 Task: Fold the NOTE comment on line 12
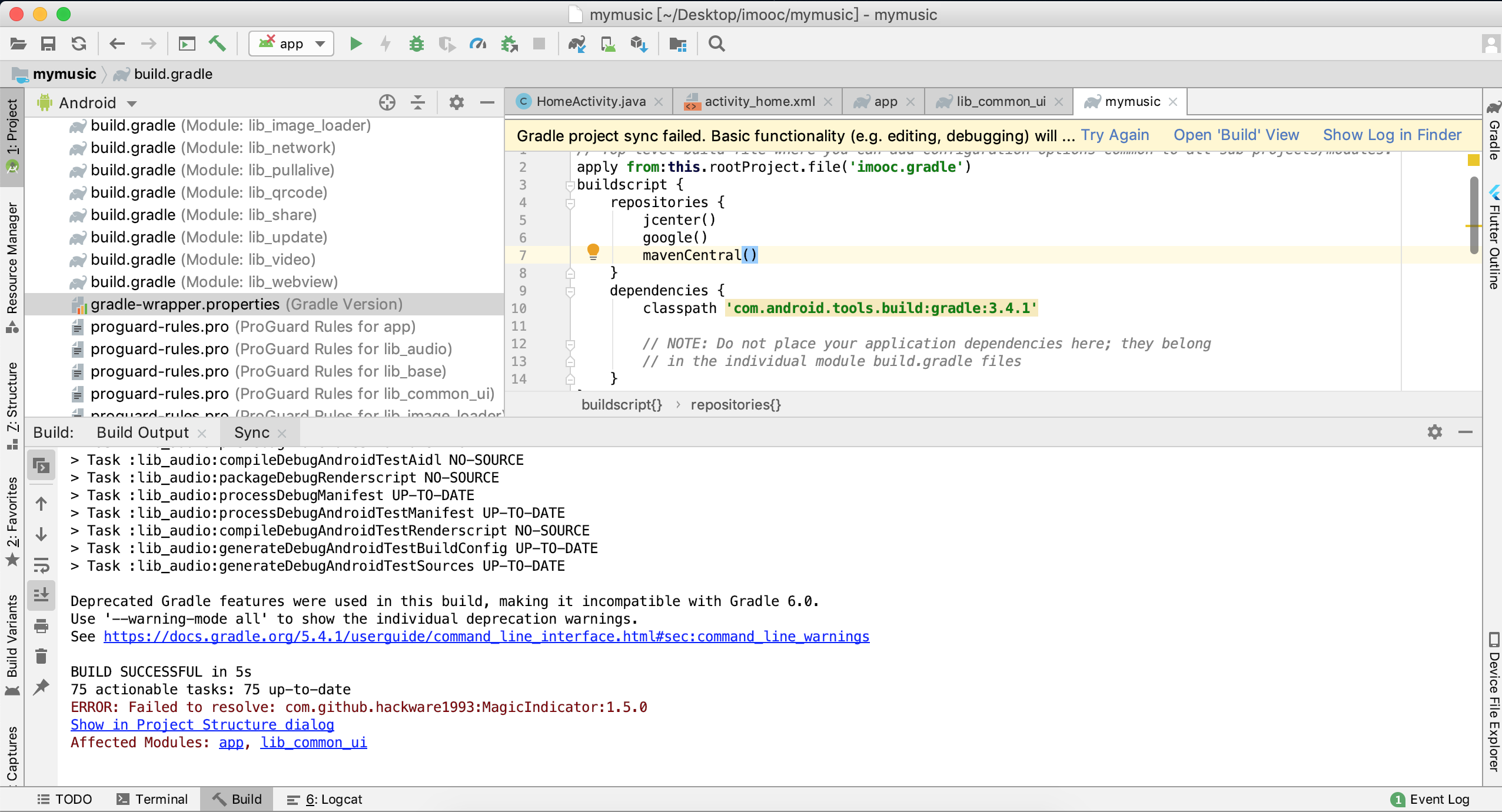tap(570, 344)
